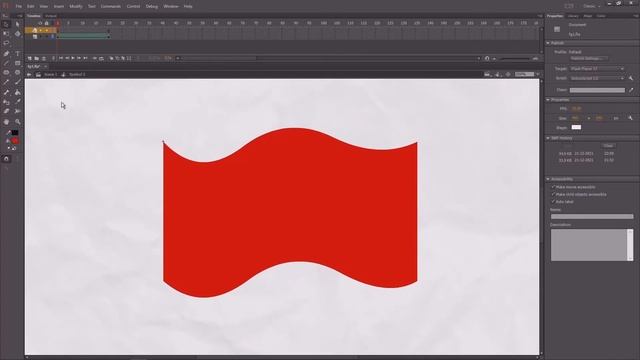Click Scene 1 in the edit bar
The height and width of the screenshot is (360, 640).
(x=51, y=75)
